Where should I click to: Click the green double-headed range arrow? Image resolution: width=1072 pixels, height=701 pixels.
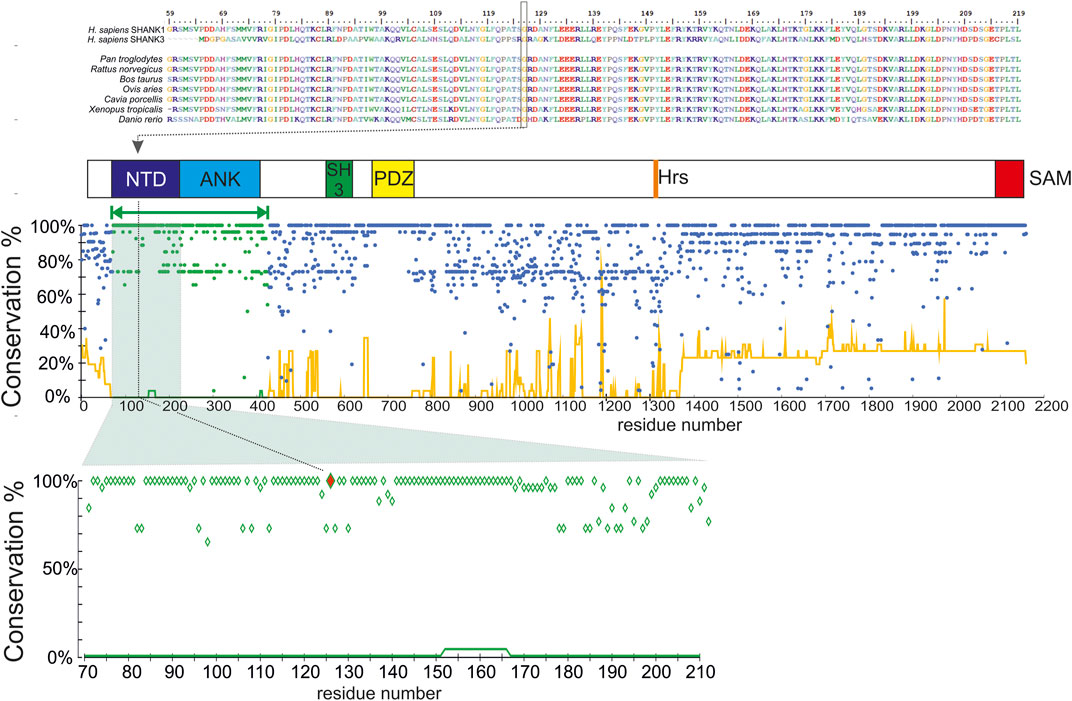(189, 212)
